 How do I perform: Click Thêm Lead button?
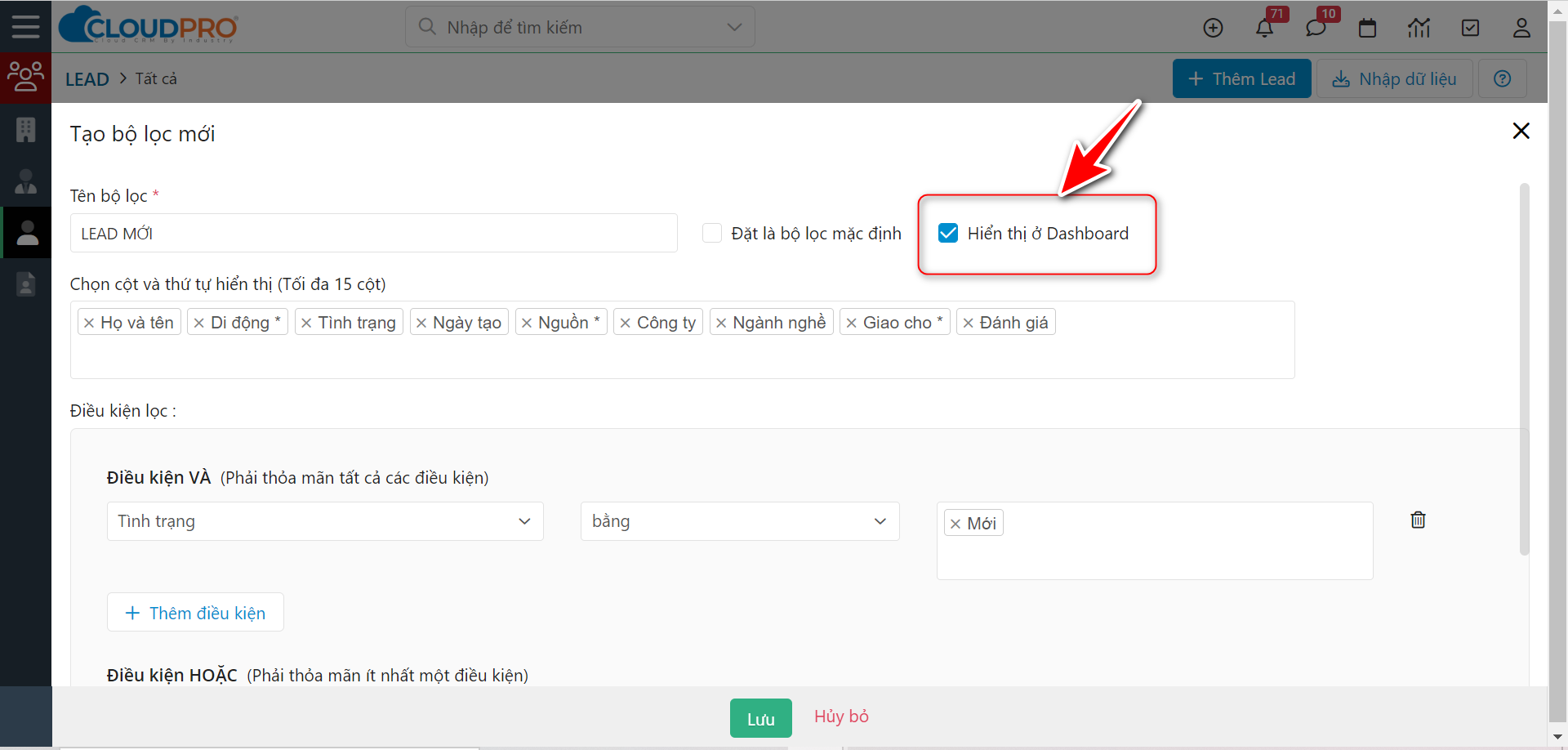(1241, 78)
